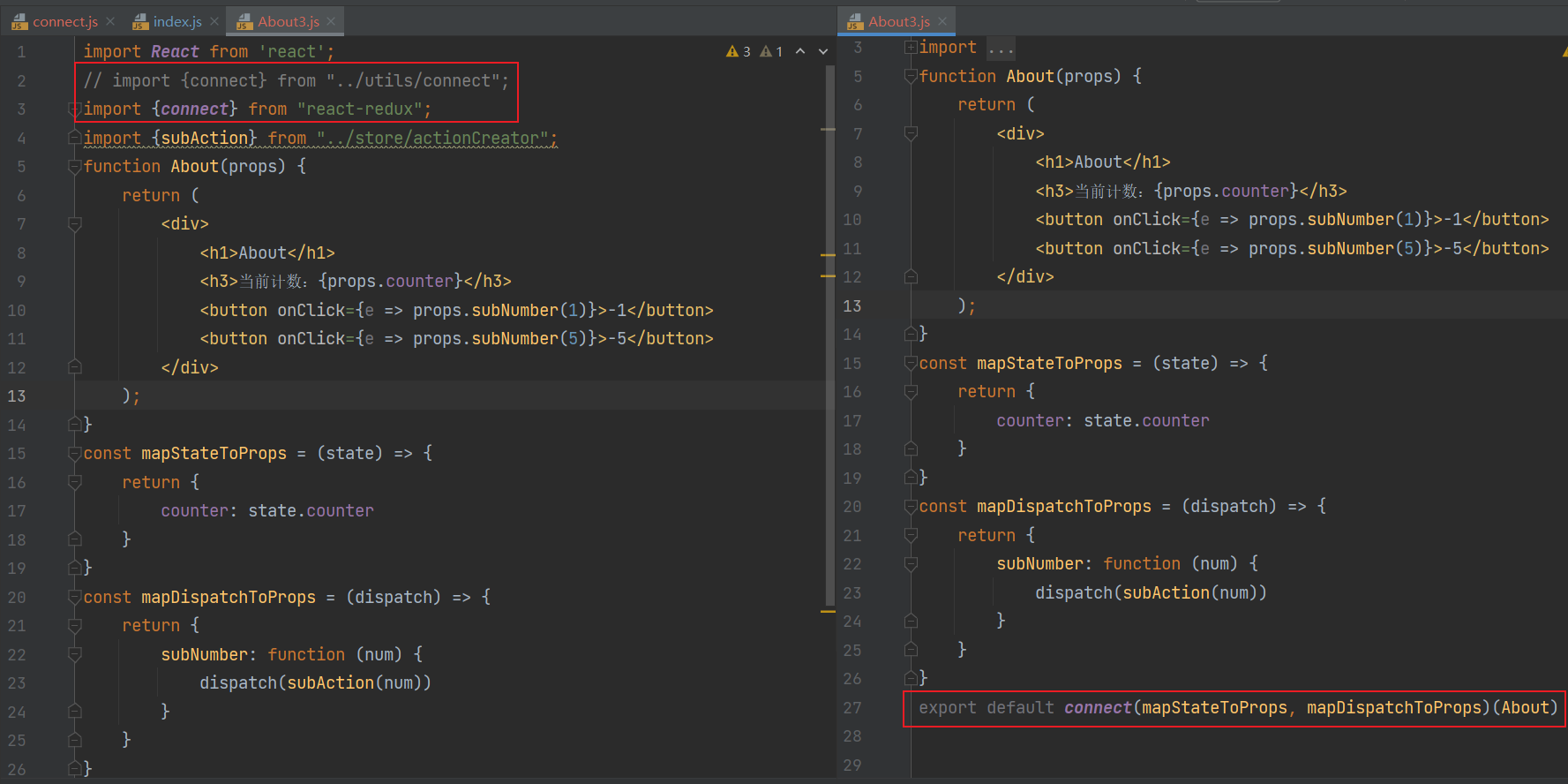The image size is (1568, 784).
Task: Collapse mapDispatchToProps fold marker in left editor
Action: pyautogui.click(x=75, y=598)
